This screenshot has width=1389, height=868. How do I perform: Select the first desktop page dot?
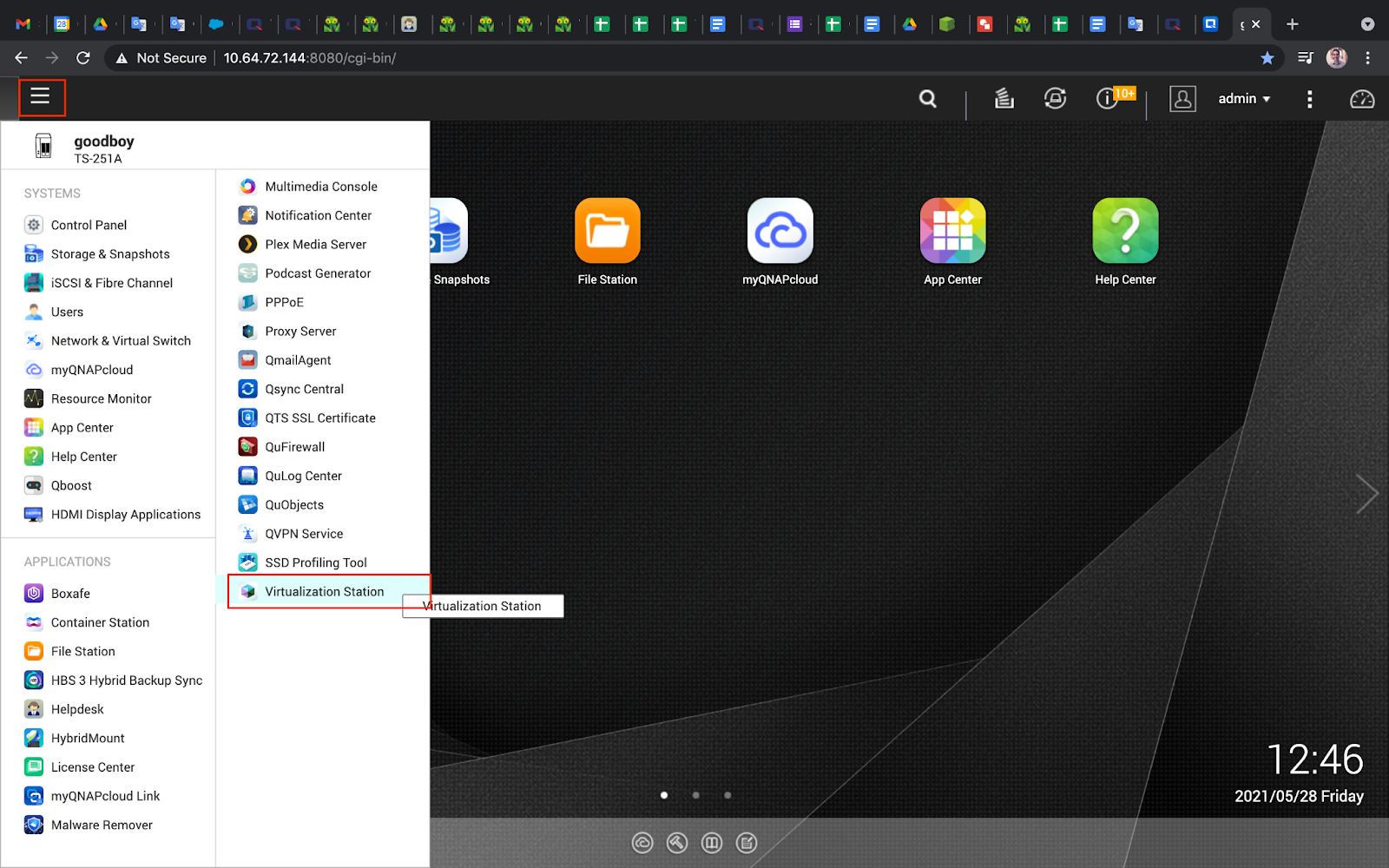click(x=664, y=795)
